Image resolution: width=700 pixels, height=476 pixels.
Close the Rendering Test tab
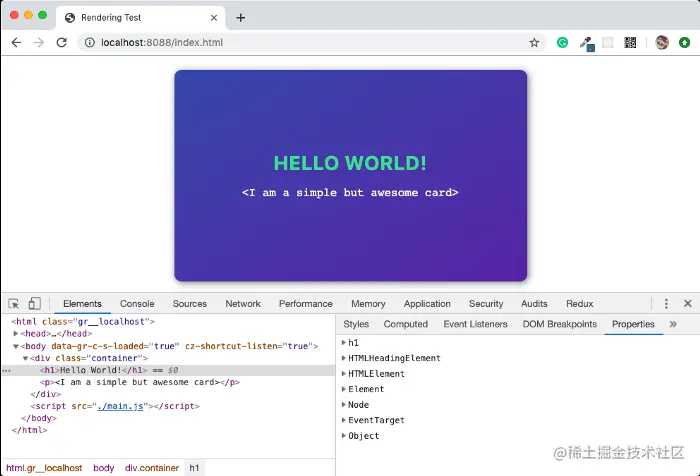214,17
